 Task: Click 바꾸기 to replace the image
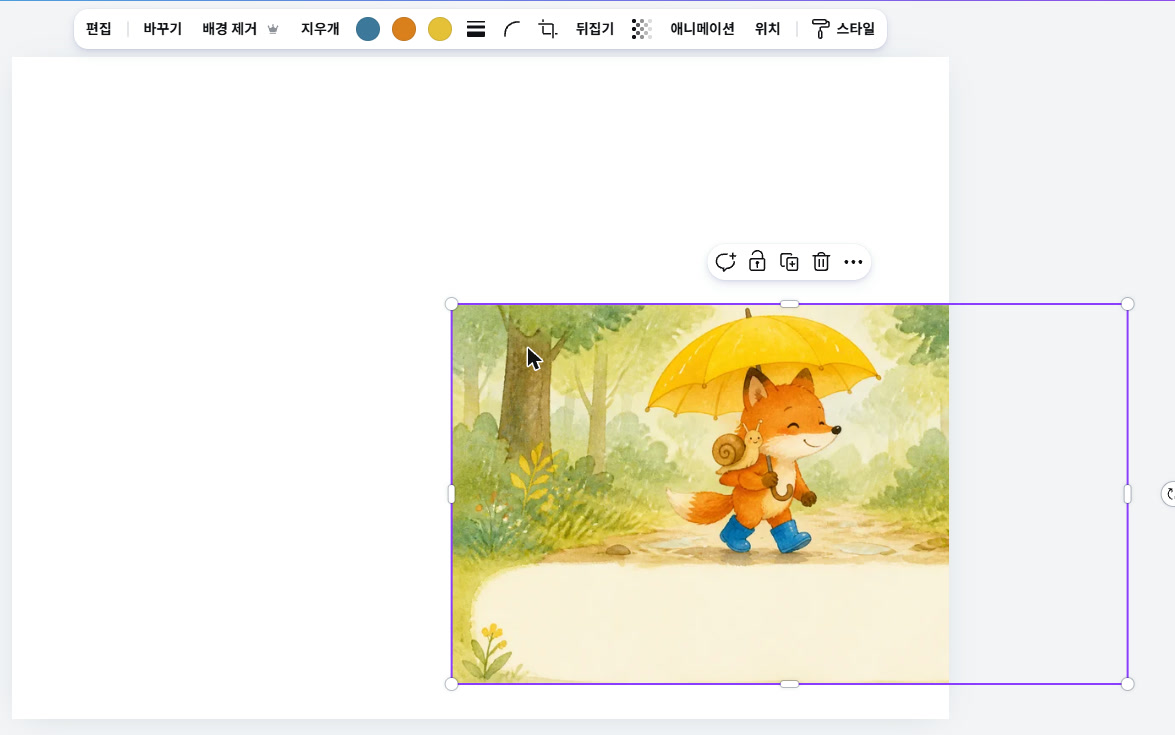[163, 29]
